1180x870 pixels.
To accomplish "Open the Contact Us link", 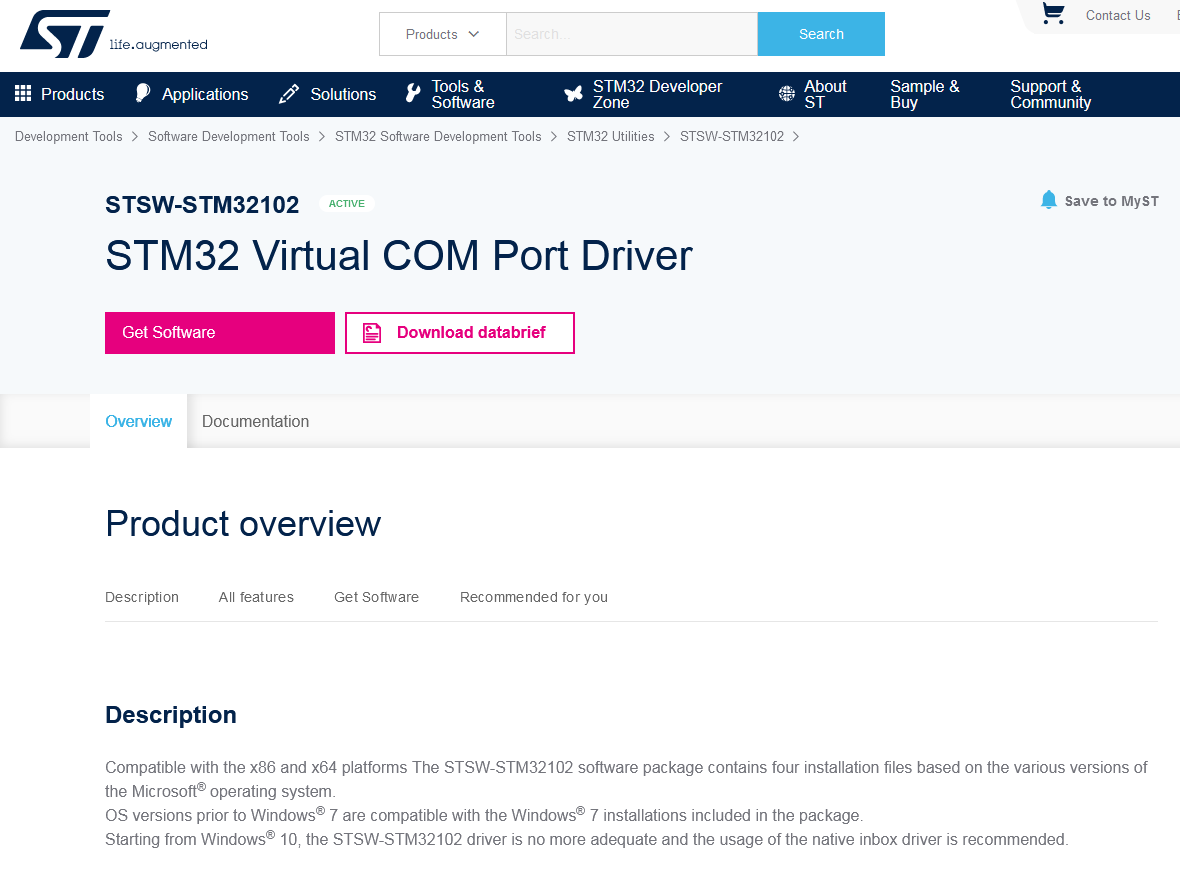I will tap(1118, 15).
